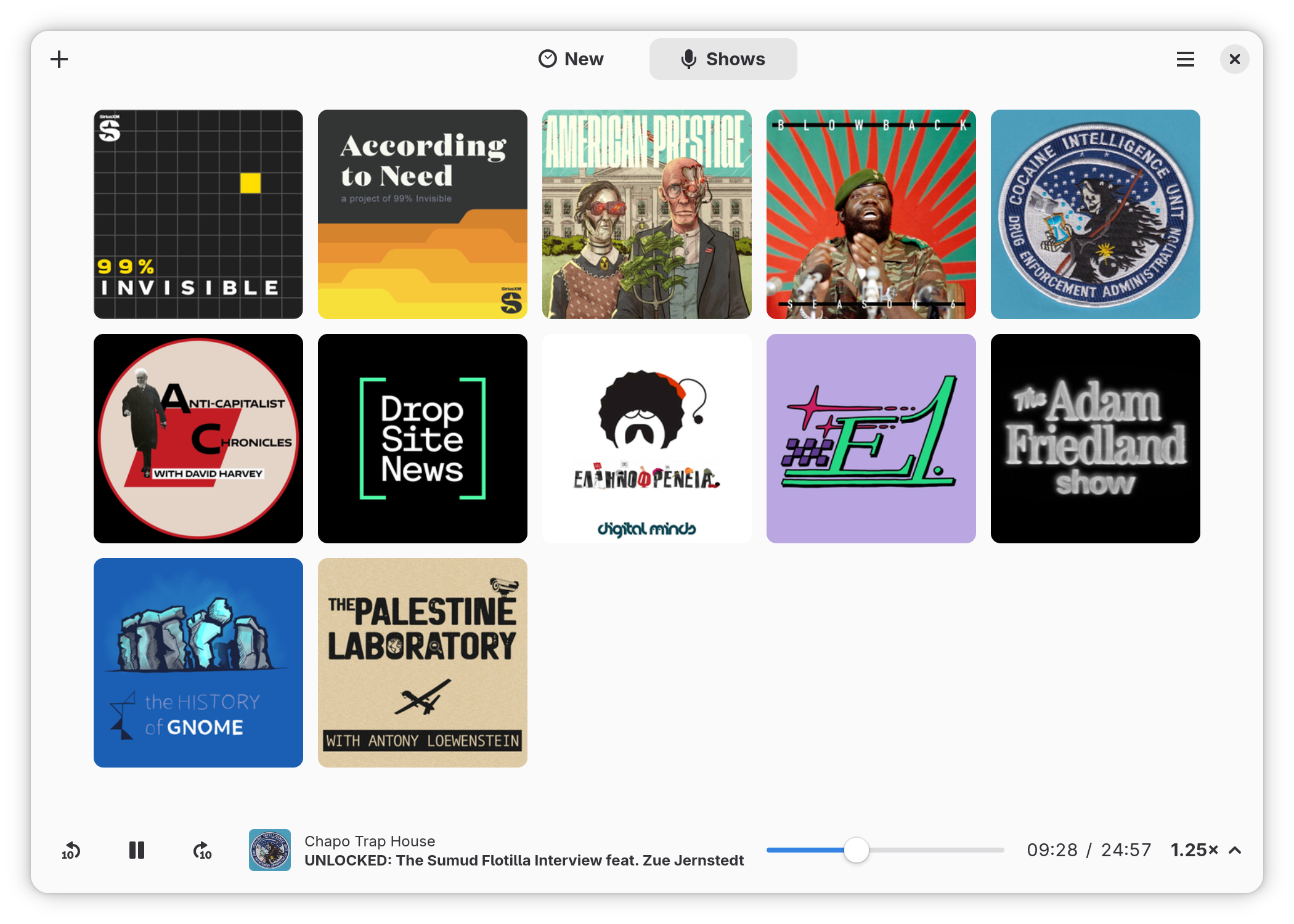
Task: Rewind playback by 10 seconds
Action: 71,850
